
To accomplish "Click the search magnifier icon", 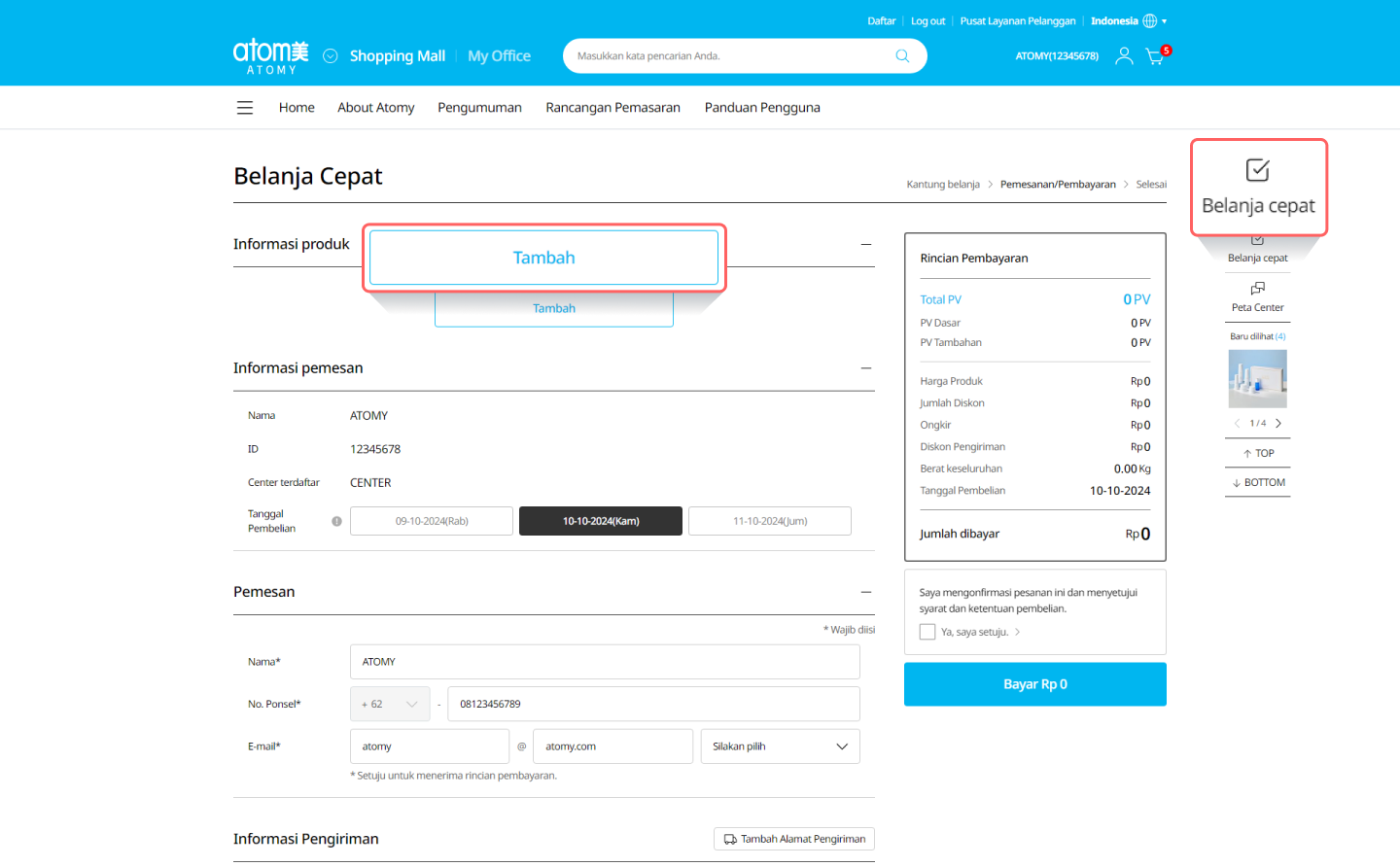I will [902, 56].
